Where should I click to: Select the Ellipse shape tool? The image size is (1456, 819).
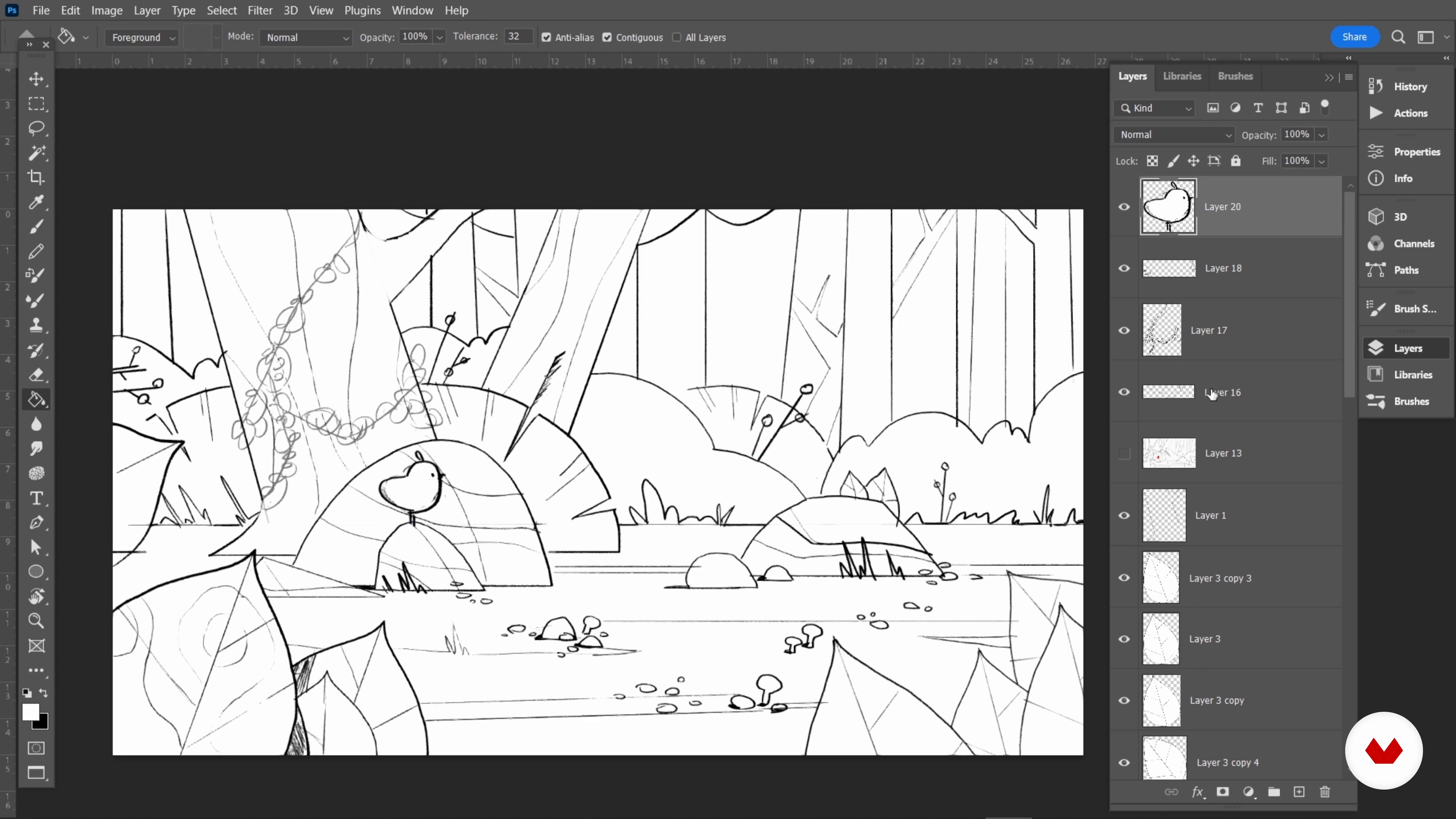pyautogui.click(x=37, y=572)
